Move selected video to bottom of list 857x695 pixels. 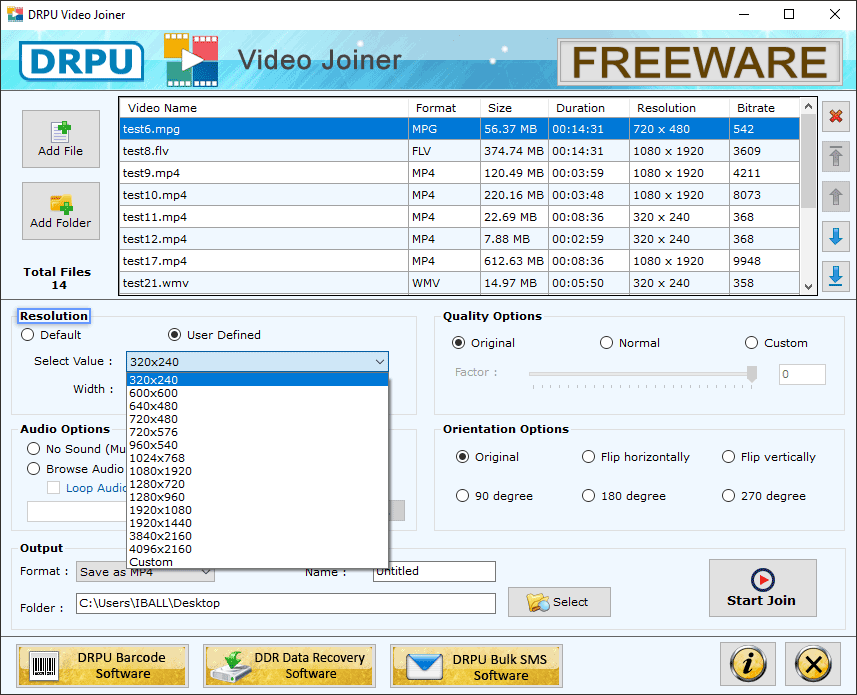(836, 276)
